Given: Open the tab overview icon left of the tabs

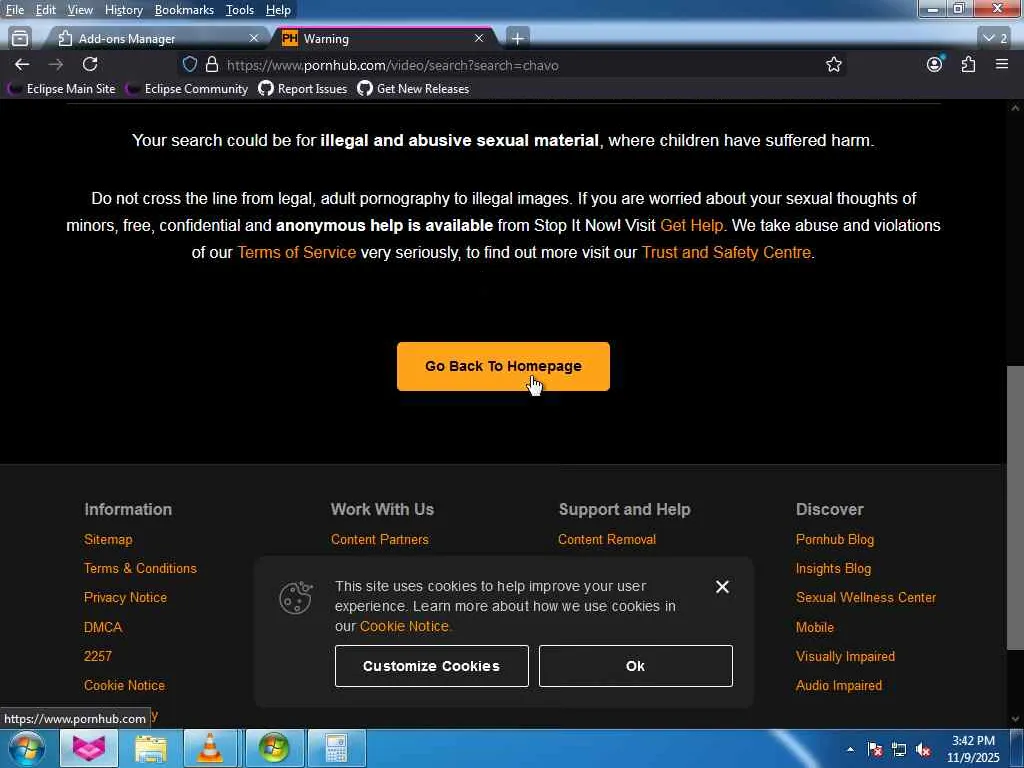Looking at the screenshot, I should [x=20, y=39].
